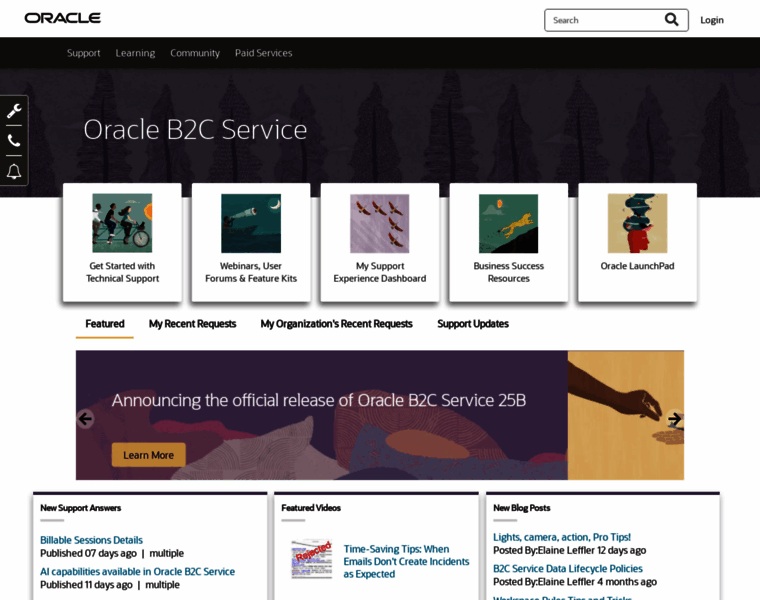
Task: Open Billable Sessions Details answer
Action: (x=91, y=540)
